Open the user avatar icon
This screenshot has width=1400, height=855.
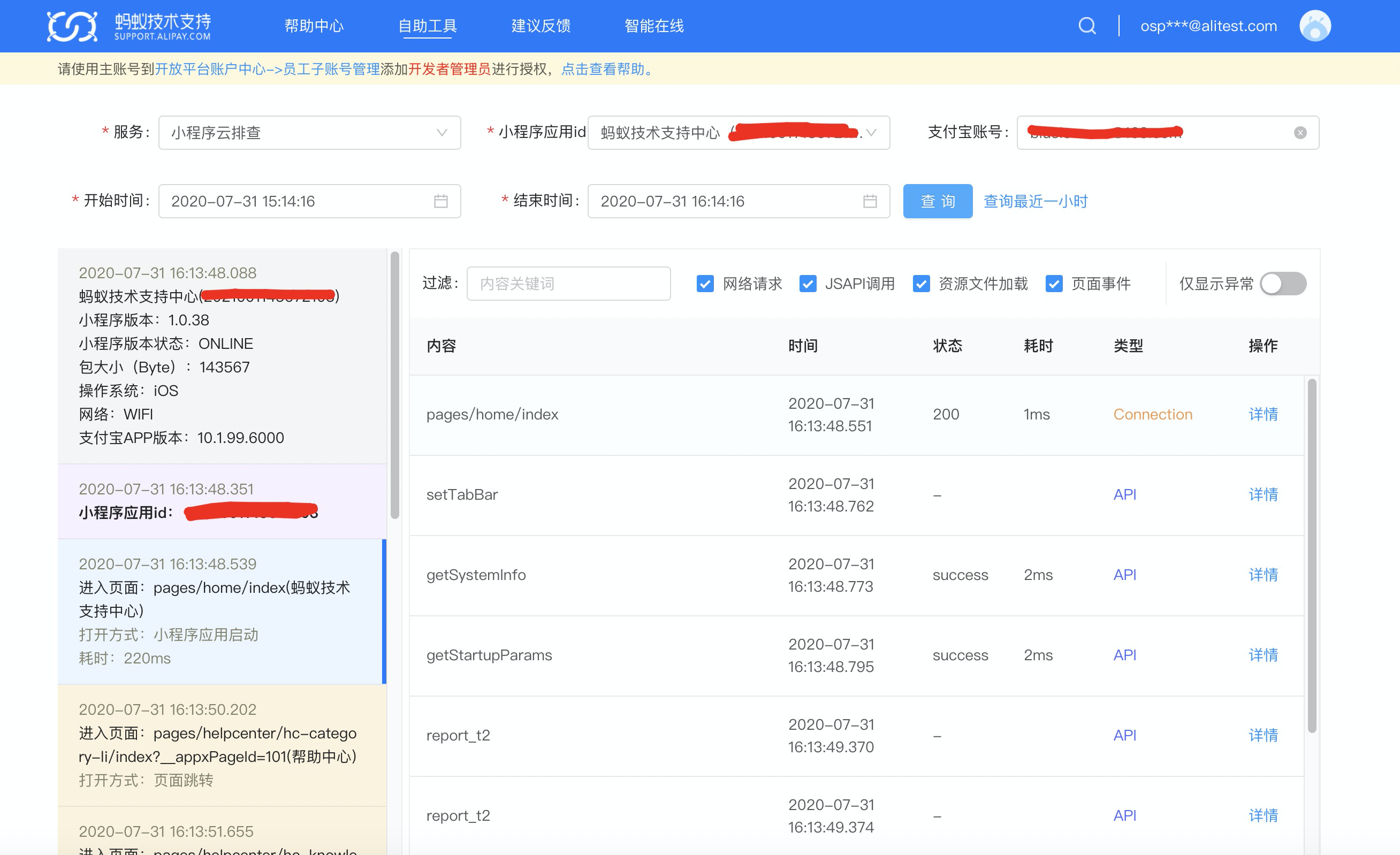(x=1315, y=26)
